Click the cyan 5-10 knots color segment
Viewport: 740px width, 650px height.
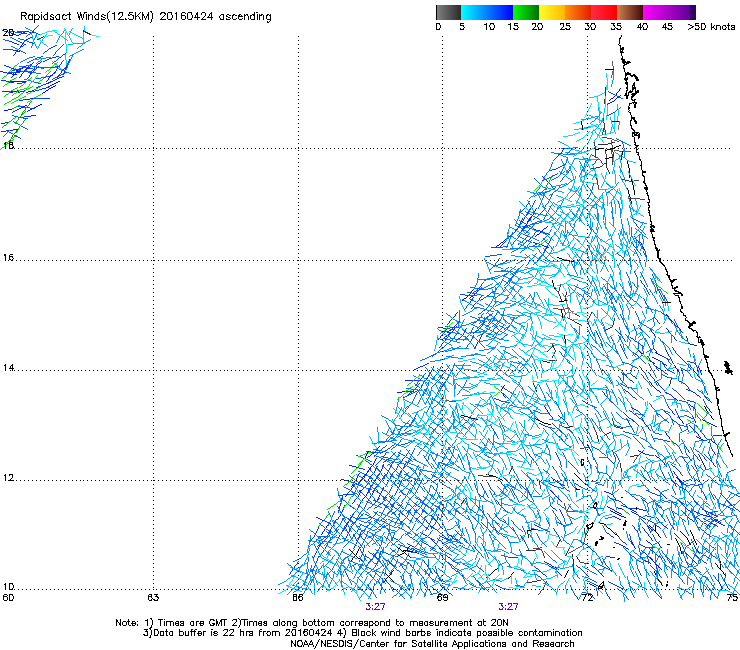pyautogui.click(x=474, y=12)
